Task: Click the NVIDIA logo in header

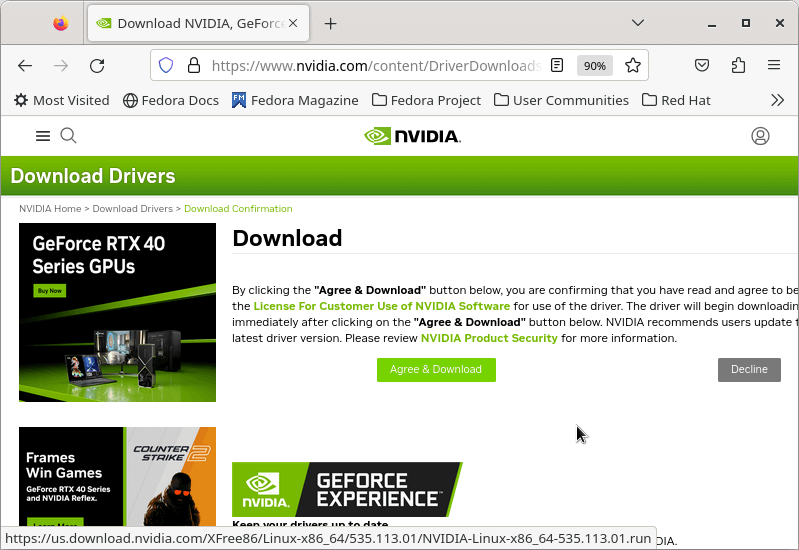Action: [412, 136]
